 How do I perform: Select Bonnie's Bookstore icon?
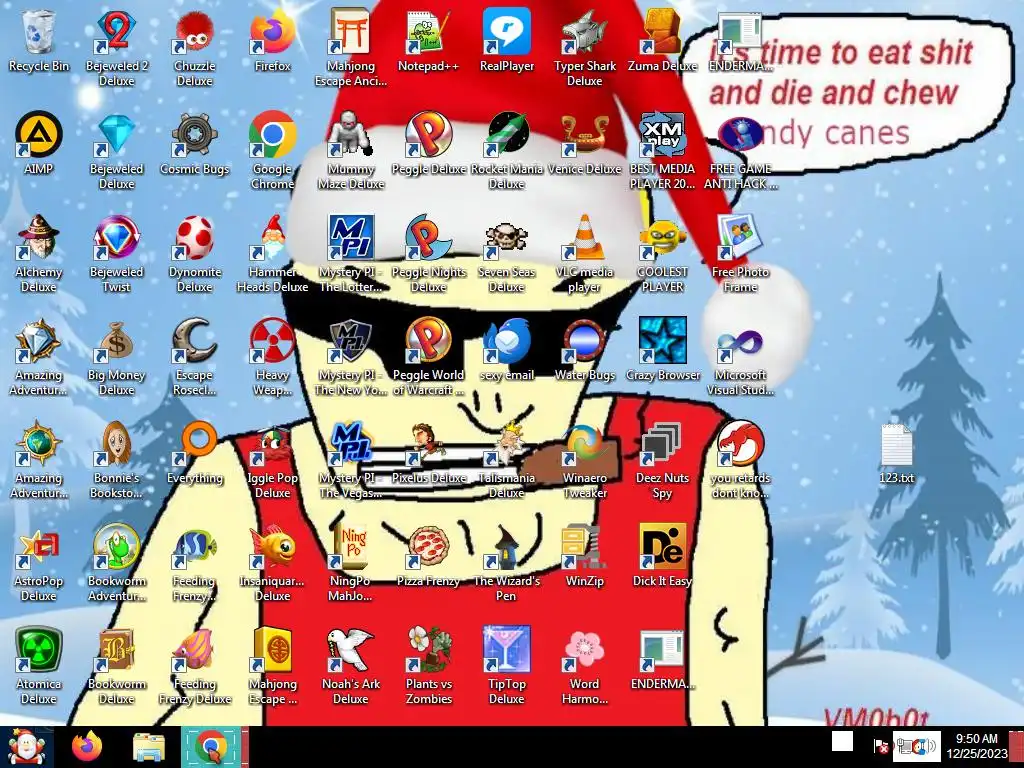click(x=116, y=460)
